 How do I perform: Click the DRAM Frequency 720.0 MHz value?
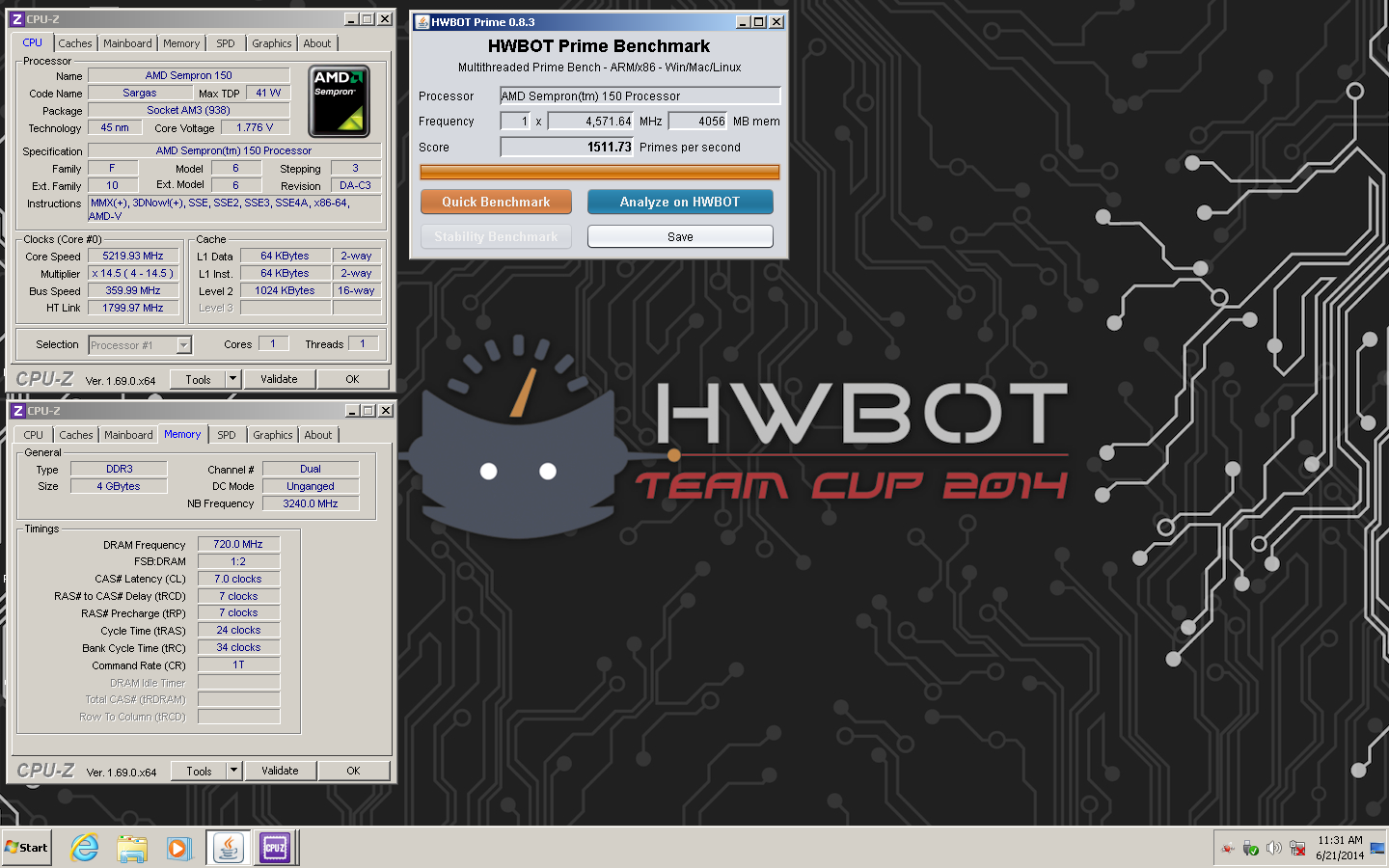(238, 544)
